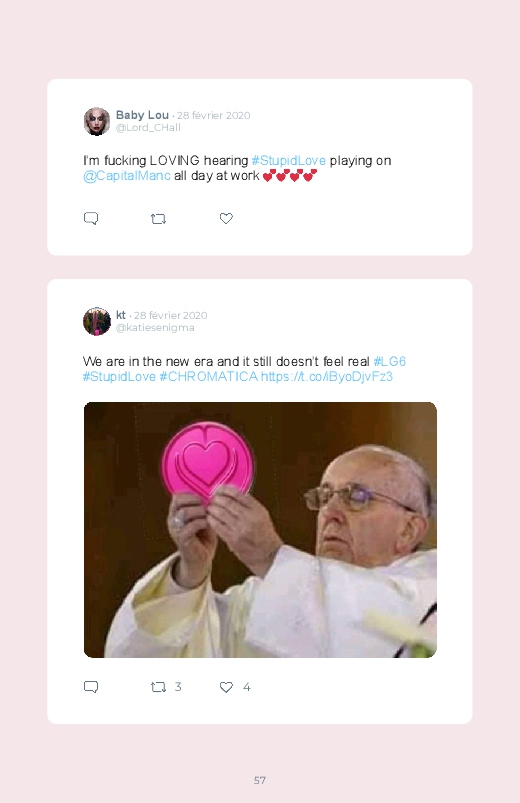The width and height of the screenshot is (520, 803).
Task: Like kt's tweet showing 4 likes
Action: 226,687
